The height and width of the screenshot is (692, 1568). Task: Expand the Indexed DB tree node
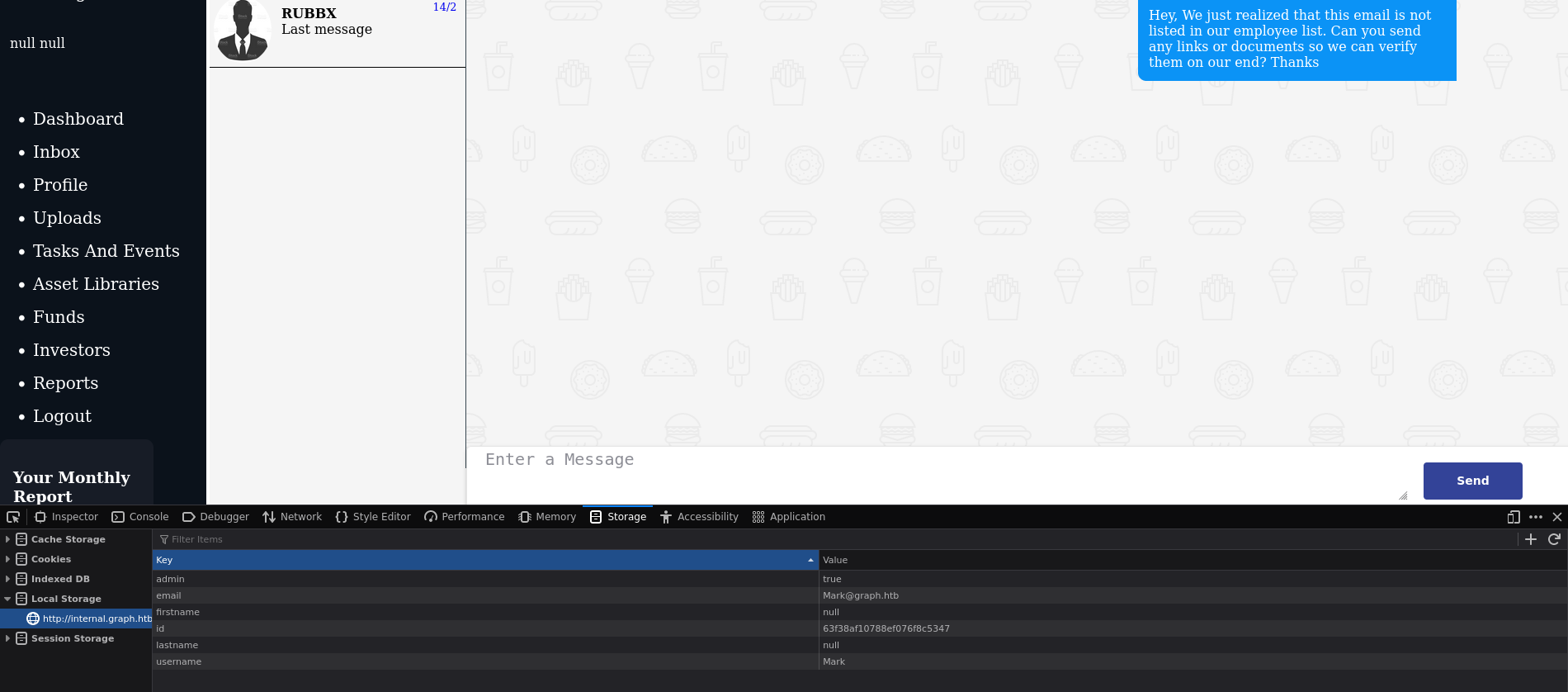tap(8, 579)
